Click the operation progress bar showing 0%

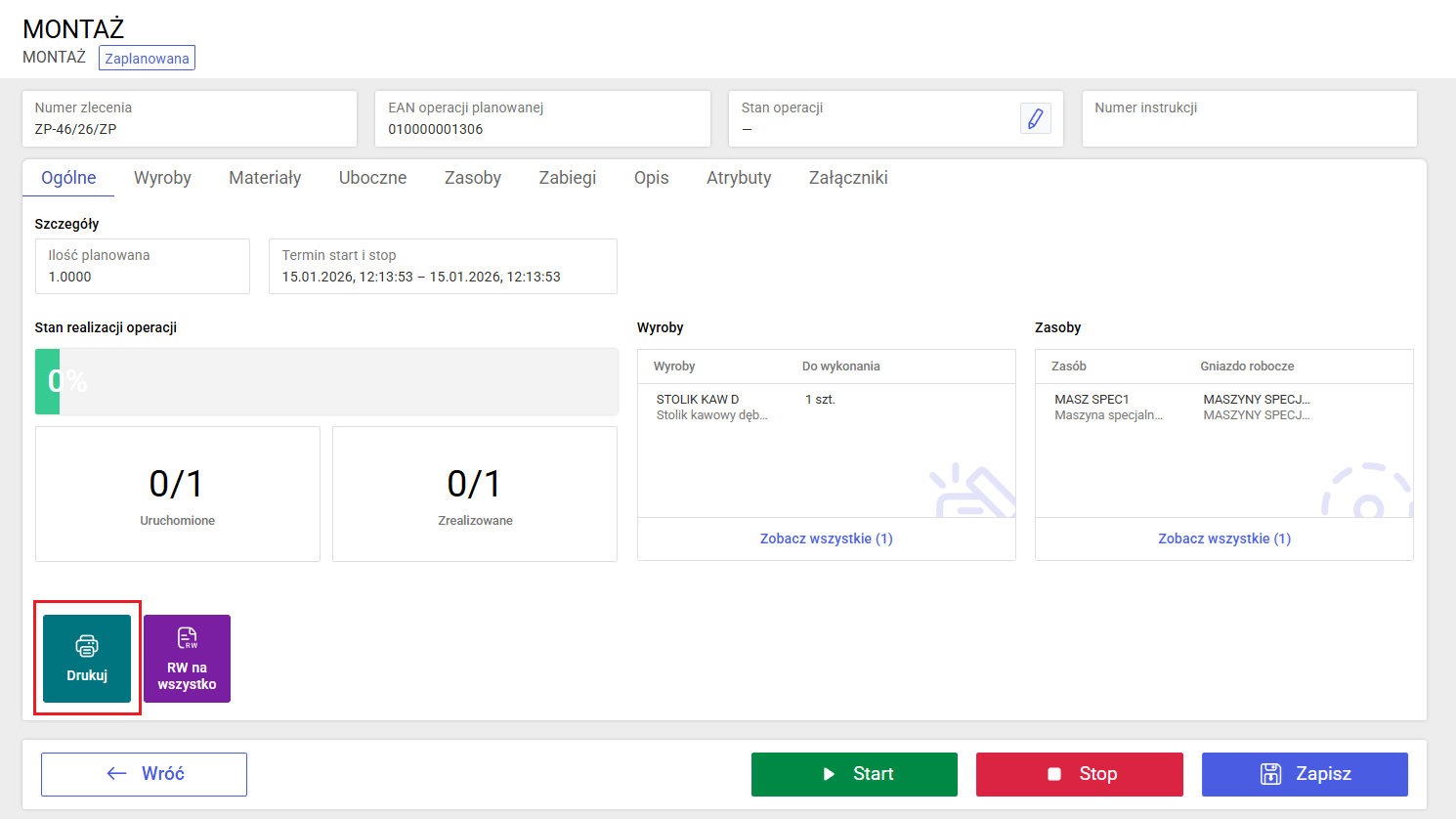point(326,381)
